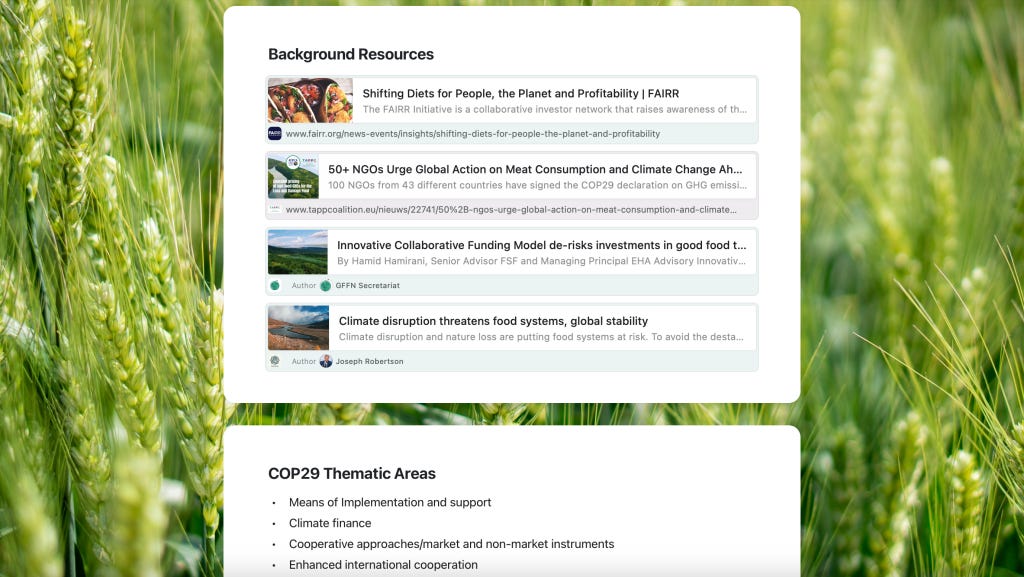
Task: Click the Joseph Robertson author name
Action: coord(370,361)
